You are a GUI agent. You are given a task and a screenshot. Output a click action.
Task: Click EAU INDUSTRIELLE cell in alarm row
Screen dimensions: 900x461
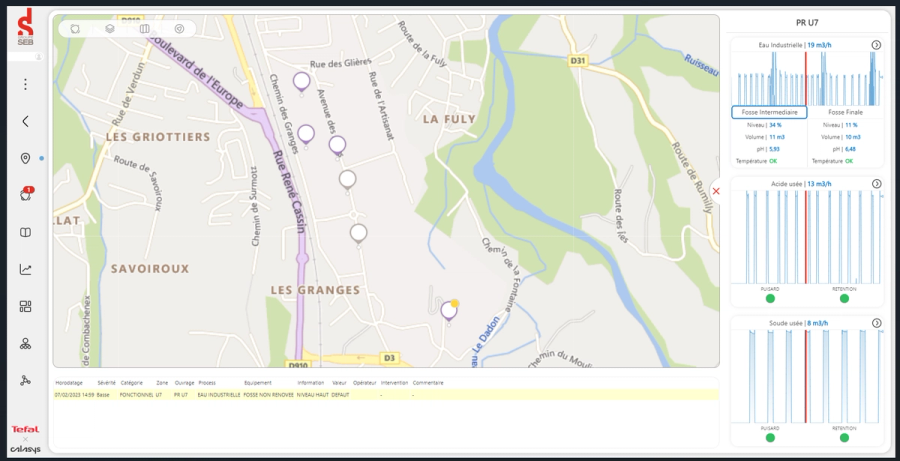coord(219,395)
